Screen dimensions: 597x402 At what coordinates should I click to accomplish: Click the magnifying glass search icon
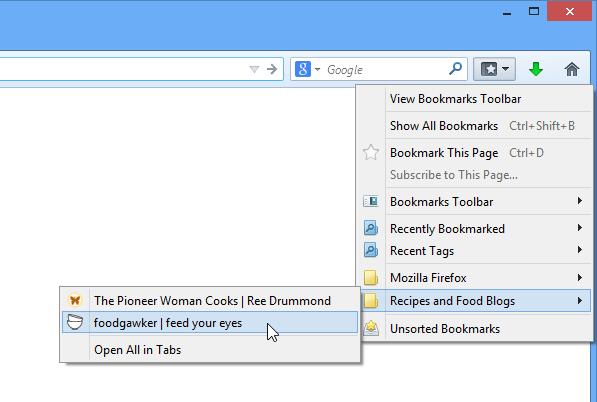tap(455, 69)
